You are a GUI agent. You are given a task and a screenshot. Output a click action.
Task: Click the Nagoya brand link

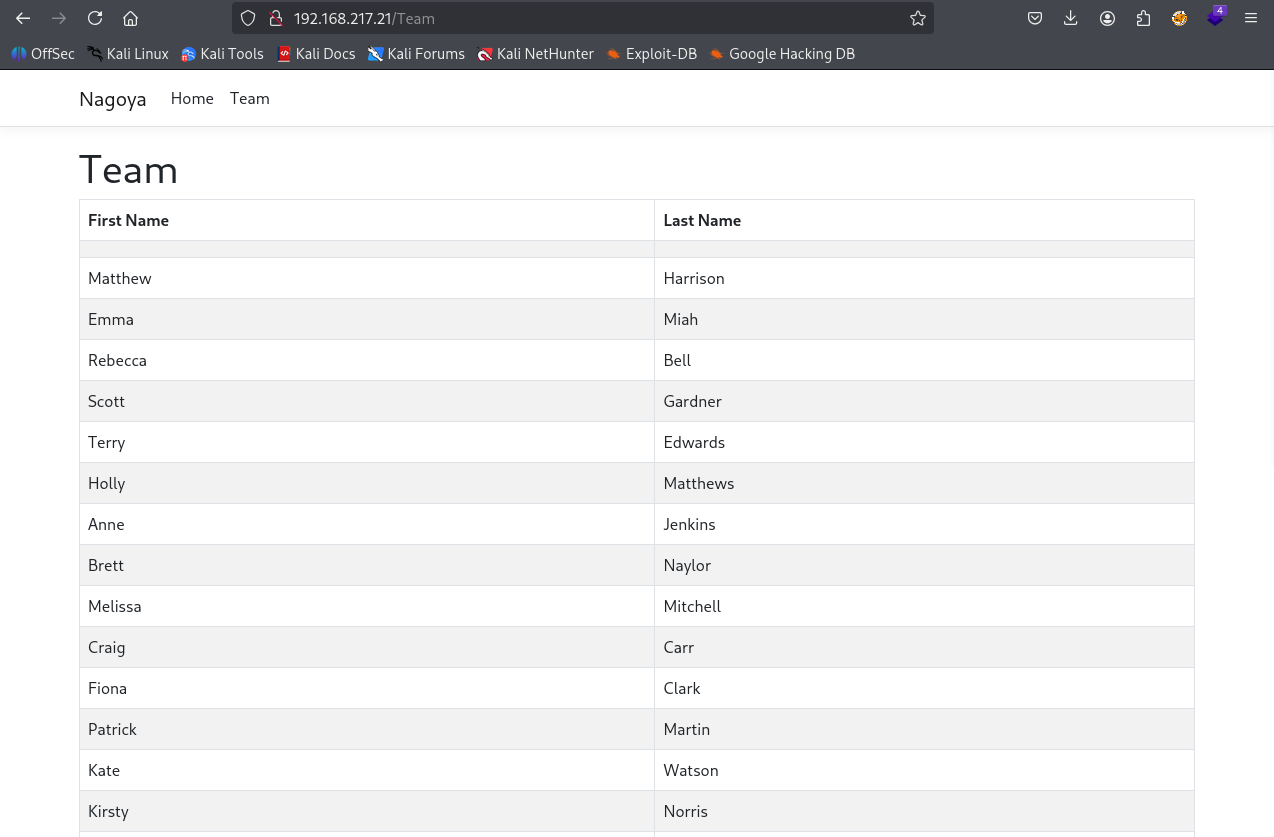[x=113, y=99]
